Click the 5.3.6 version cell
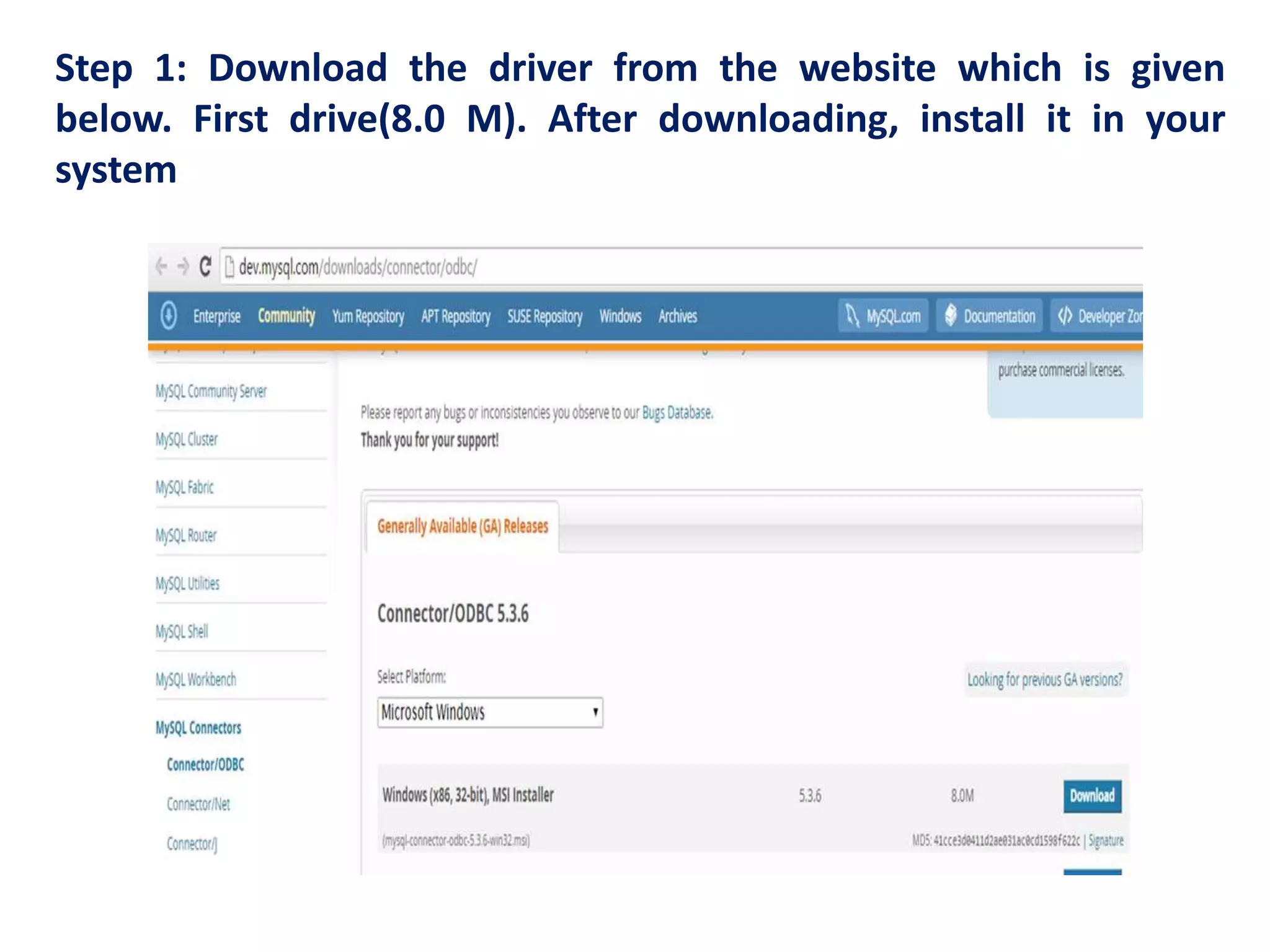The height and width of the screenshot is (952, 1270). [810, 795]
